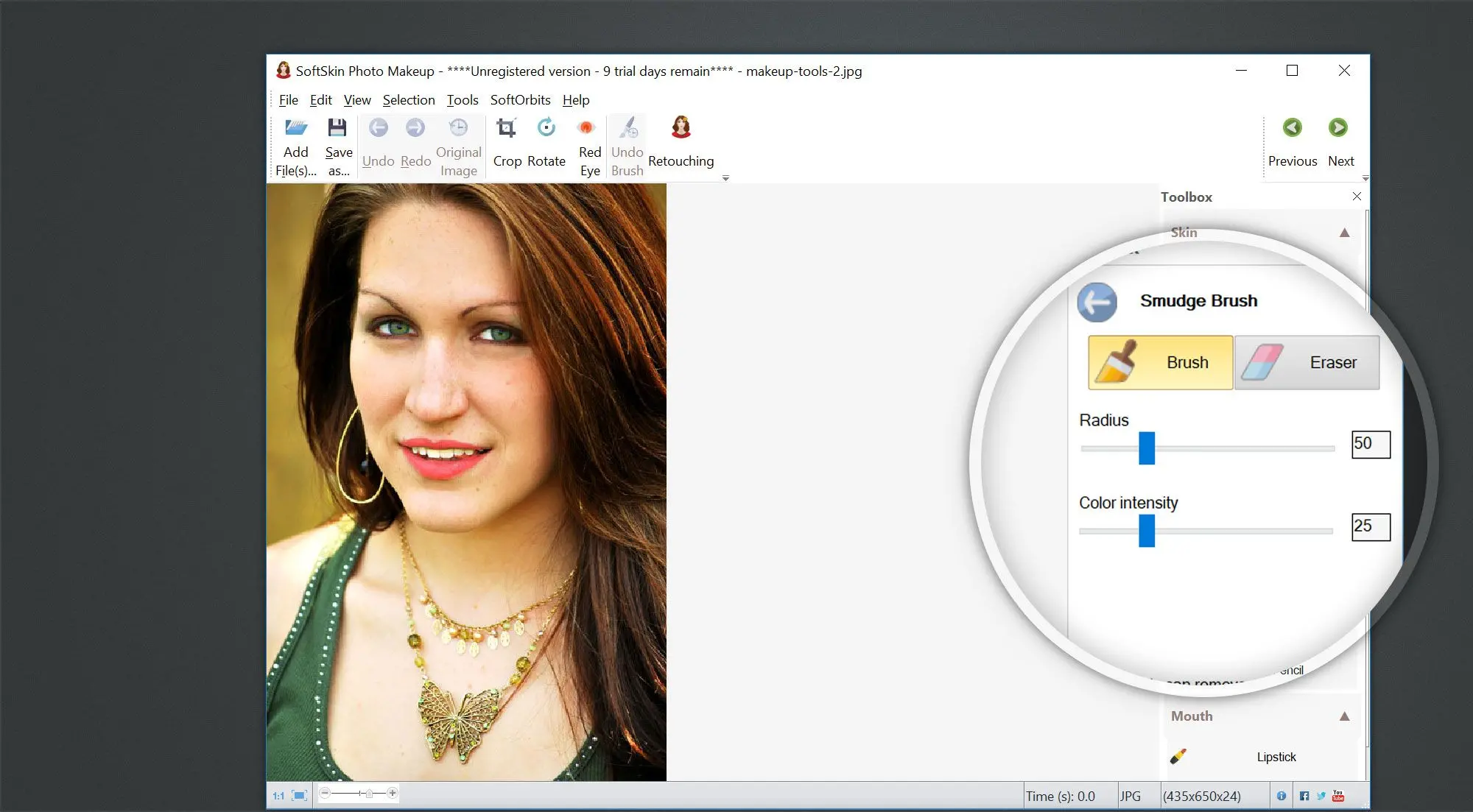This screenshot has width=1473, height=812.
Task: Toggle Brush mode in Smudge Brush
Action: (1155, 362)
